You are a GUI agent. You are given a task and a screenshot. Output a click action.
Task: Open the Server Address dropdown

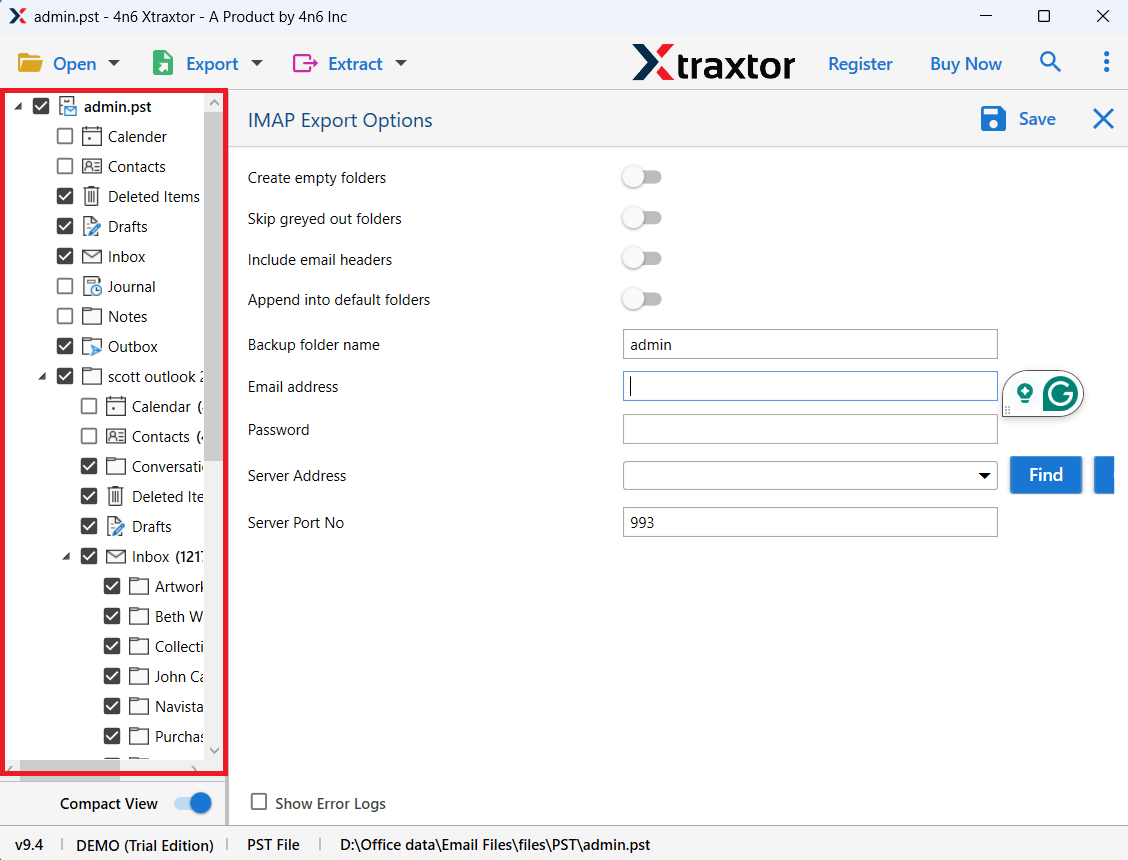tap(985, 476)
